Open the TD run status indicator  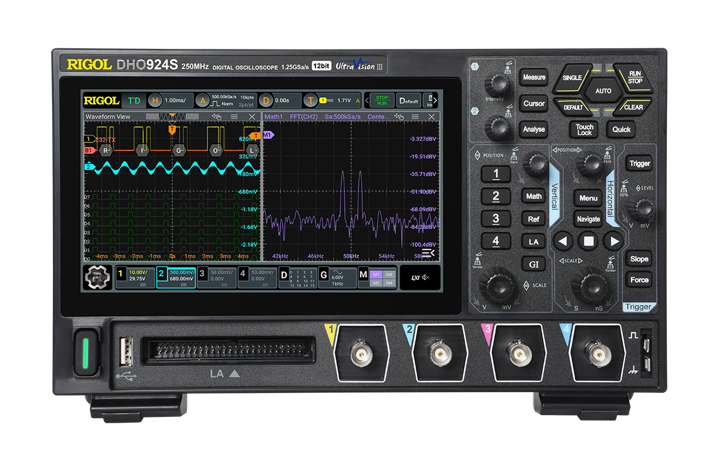tap(134, 101)
